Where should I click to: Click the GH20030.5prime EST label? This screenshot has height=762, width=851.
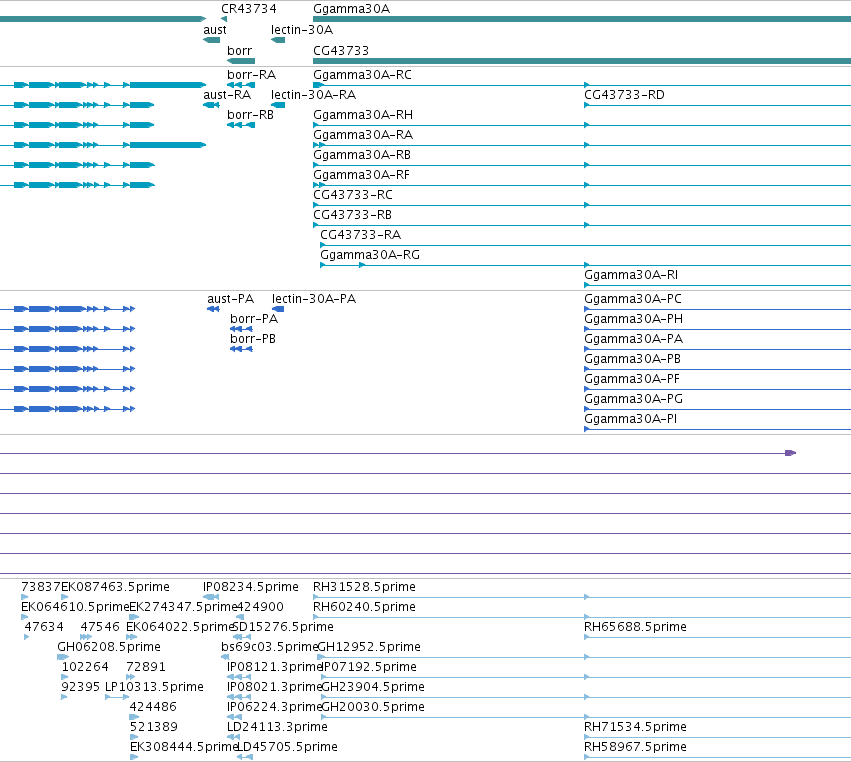click(x=373, y=707)
